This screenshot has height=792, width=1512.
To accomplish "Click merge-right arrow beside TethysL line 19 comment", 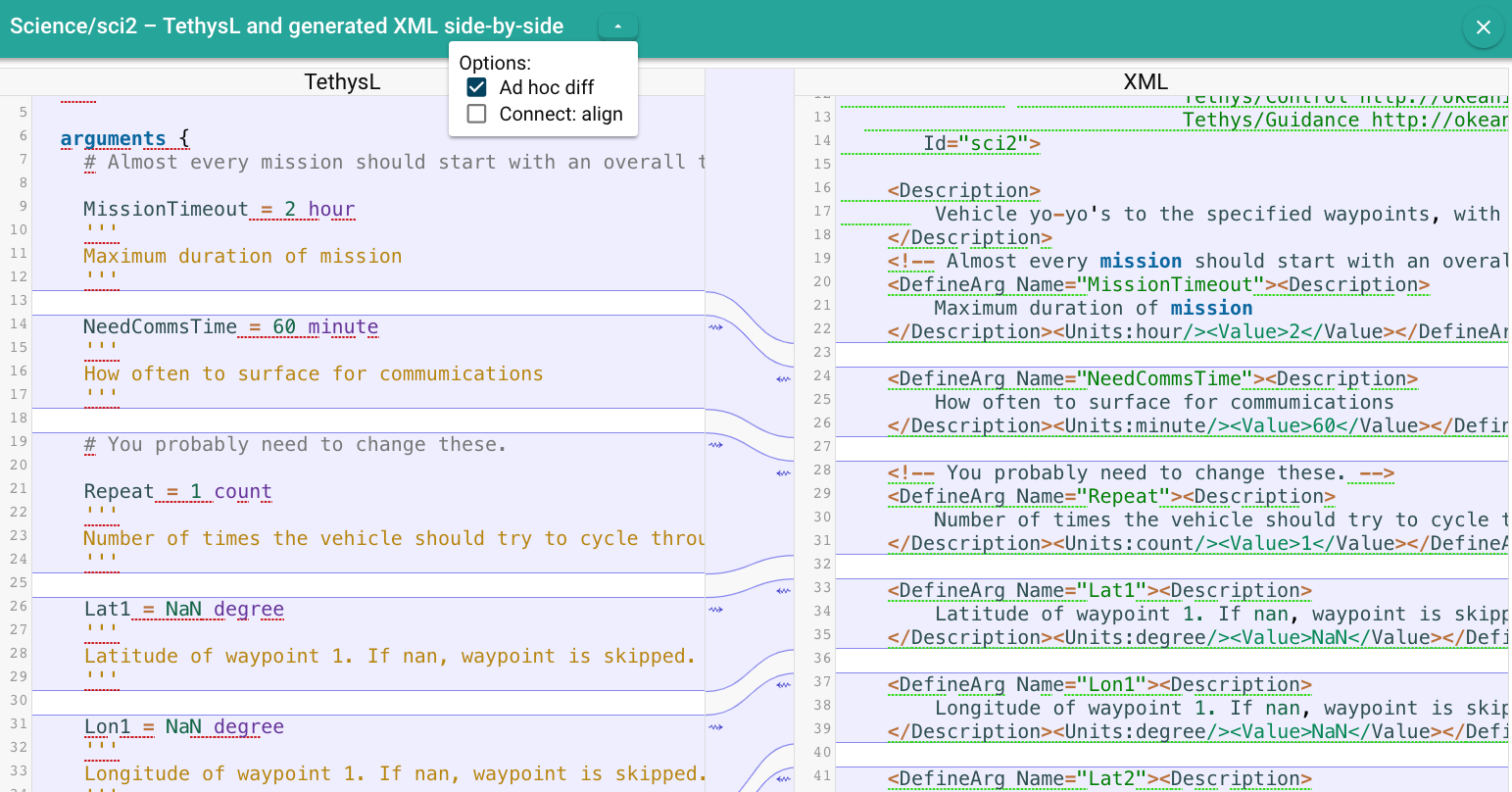I will tap(715, 445).
